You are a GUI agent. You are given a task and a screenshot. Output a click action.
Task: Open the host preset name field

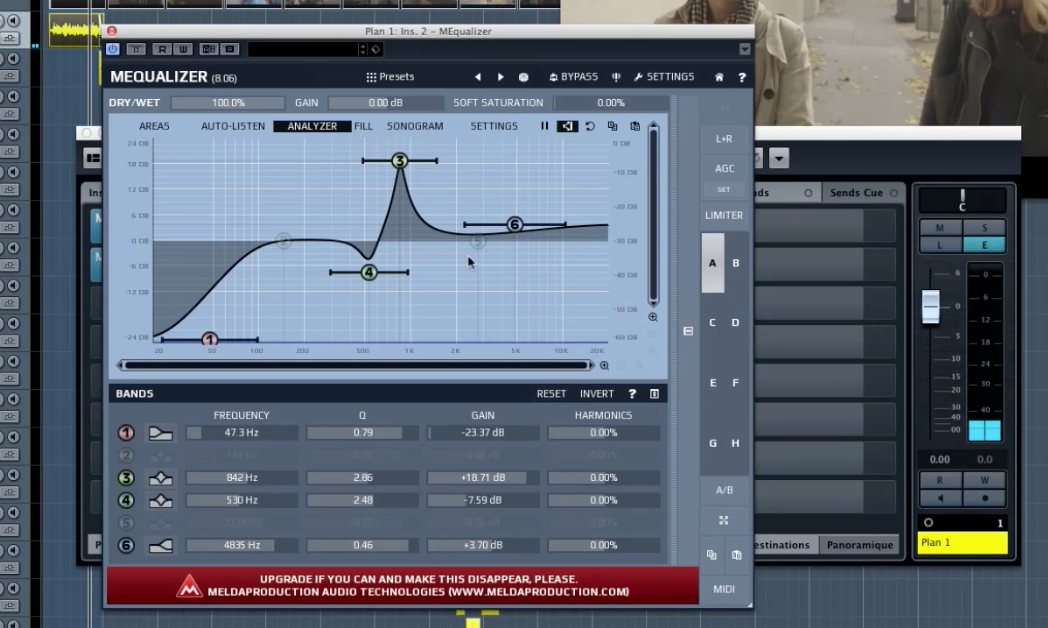click(x=304, y=49)
